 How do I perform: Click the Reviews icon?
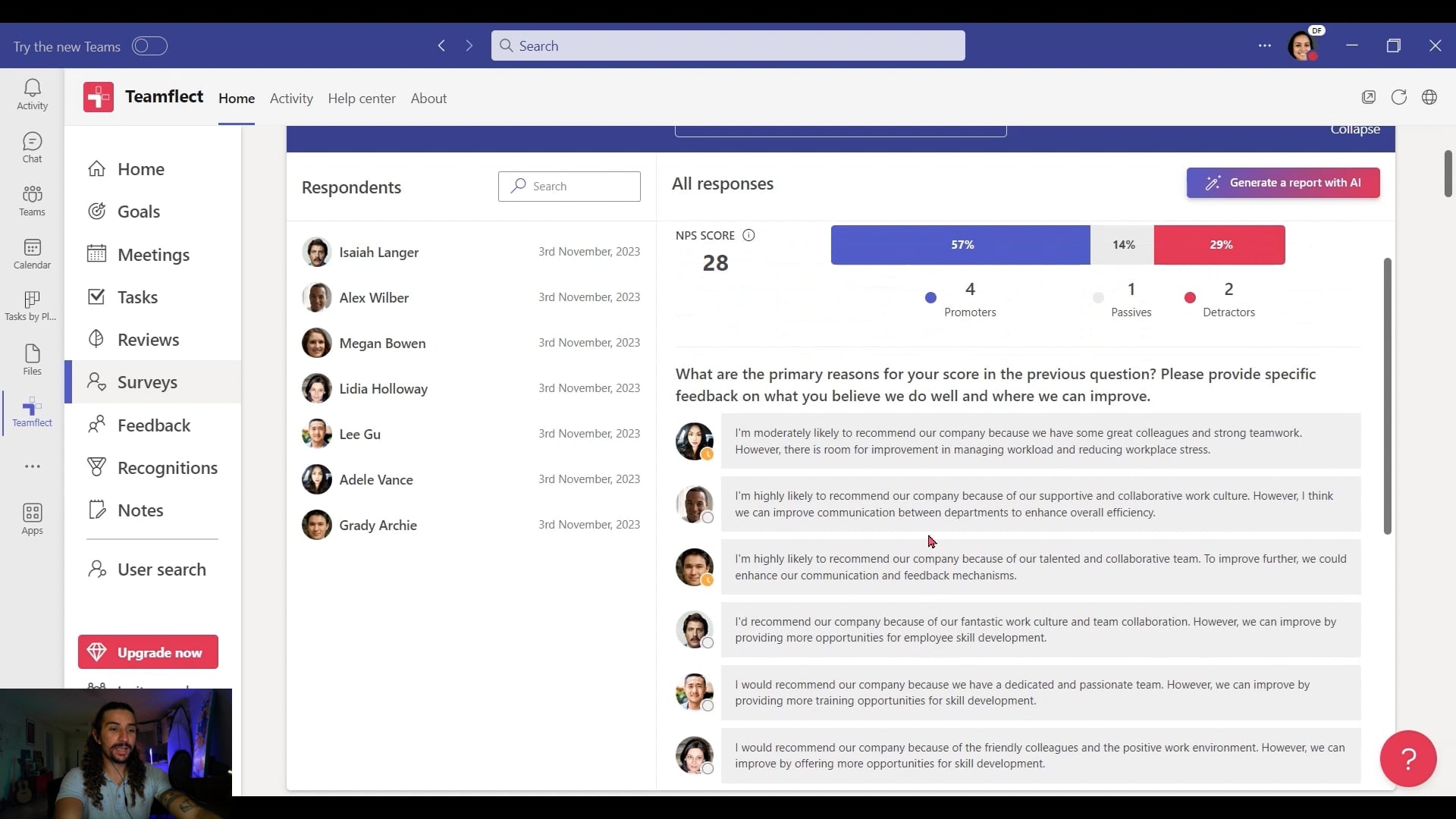[x=97, y=339]
